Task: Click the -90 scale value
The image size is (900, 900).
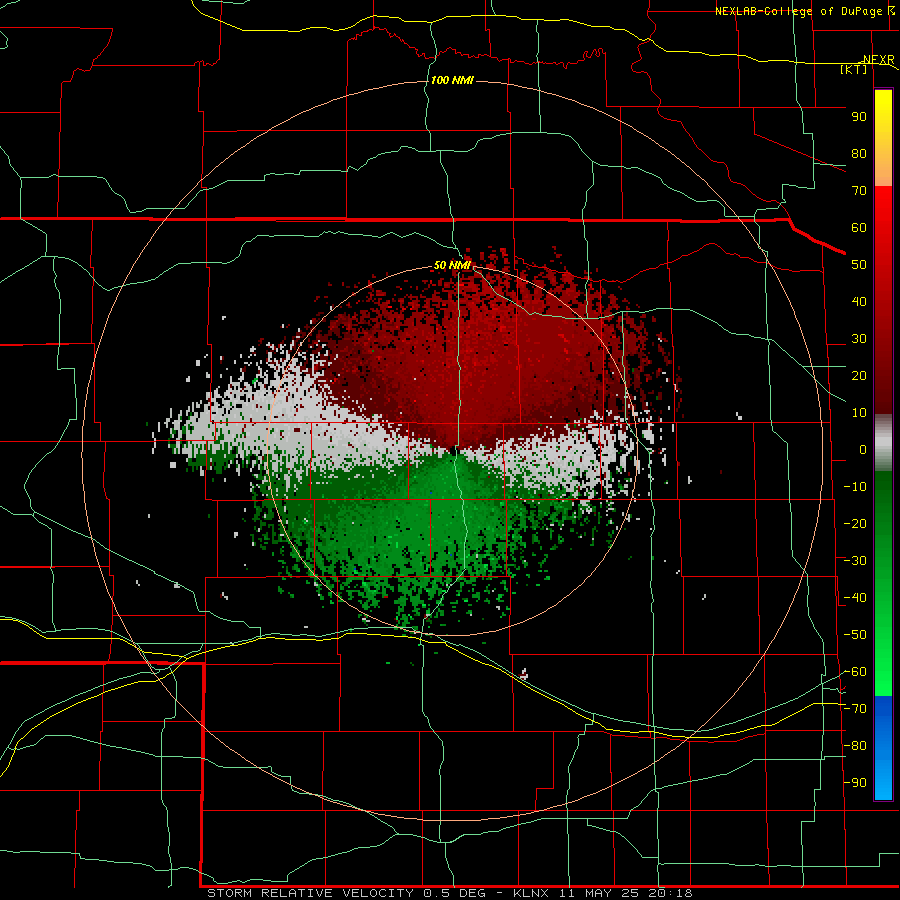Action: tap(855, 783)
